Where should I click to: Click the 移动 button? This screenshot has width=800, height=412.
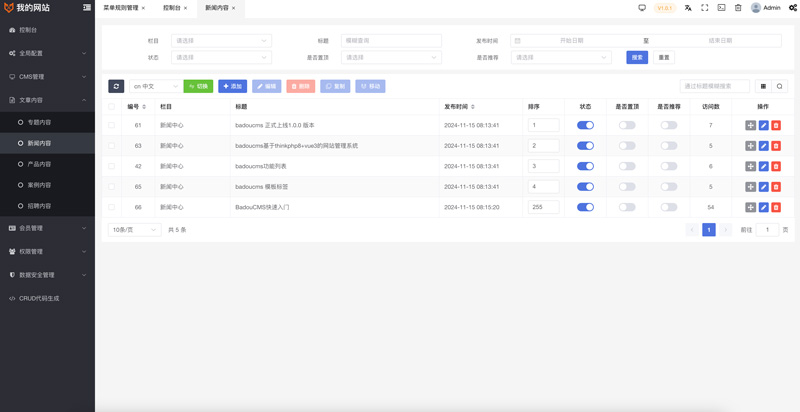(x=370, y=86)
